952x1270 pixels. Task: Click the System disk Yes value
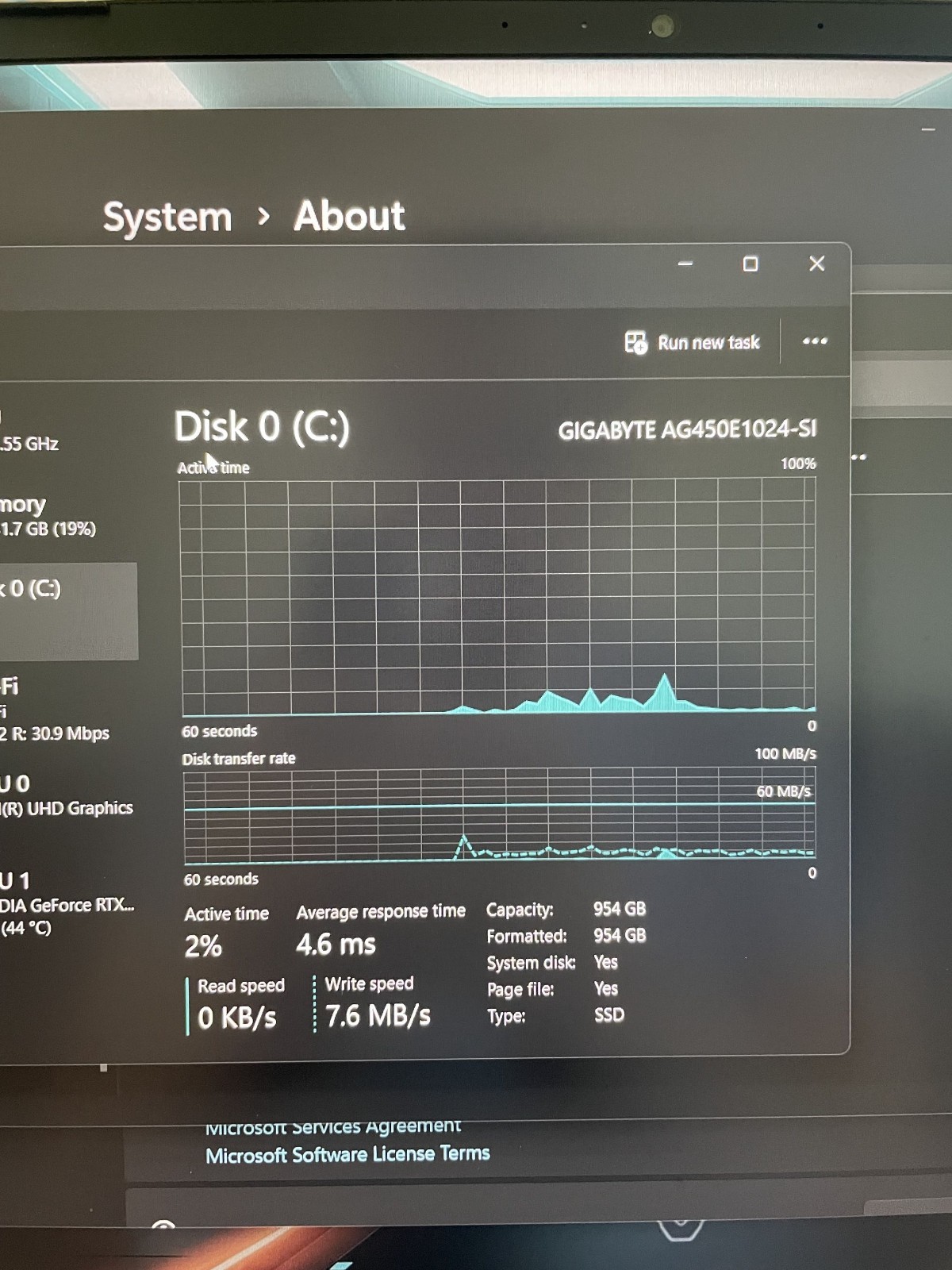(x=605, y=962)
